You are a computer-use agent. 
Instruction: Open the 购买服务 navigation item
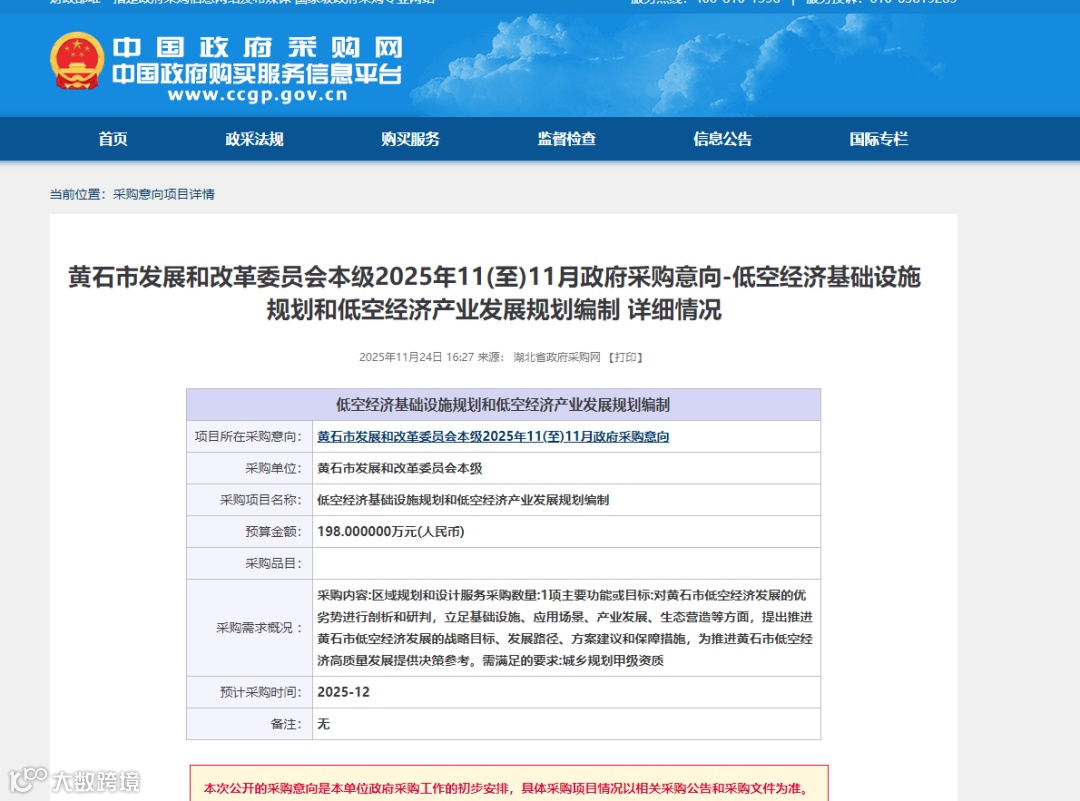tap(411, 139)
